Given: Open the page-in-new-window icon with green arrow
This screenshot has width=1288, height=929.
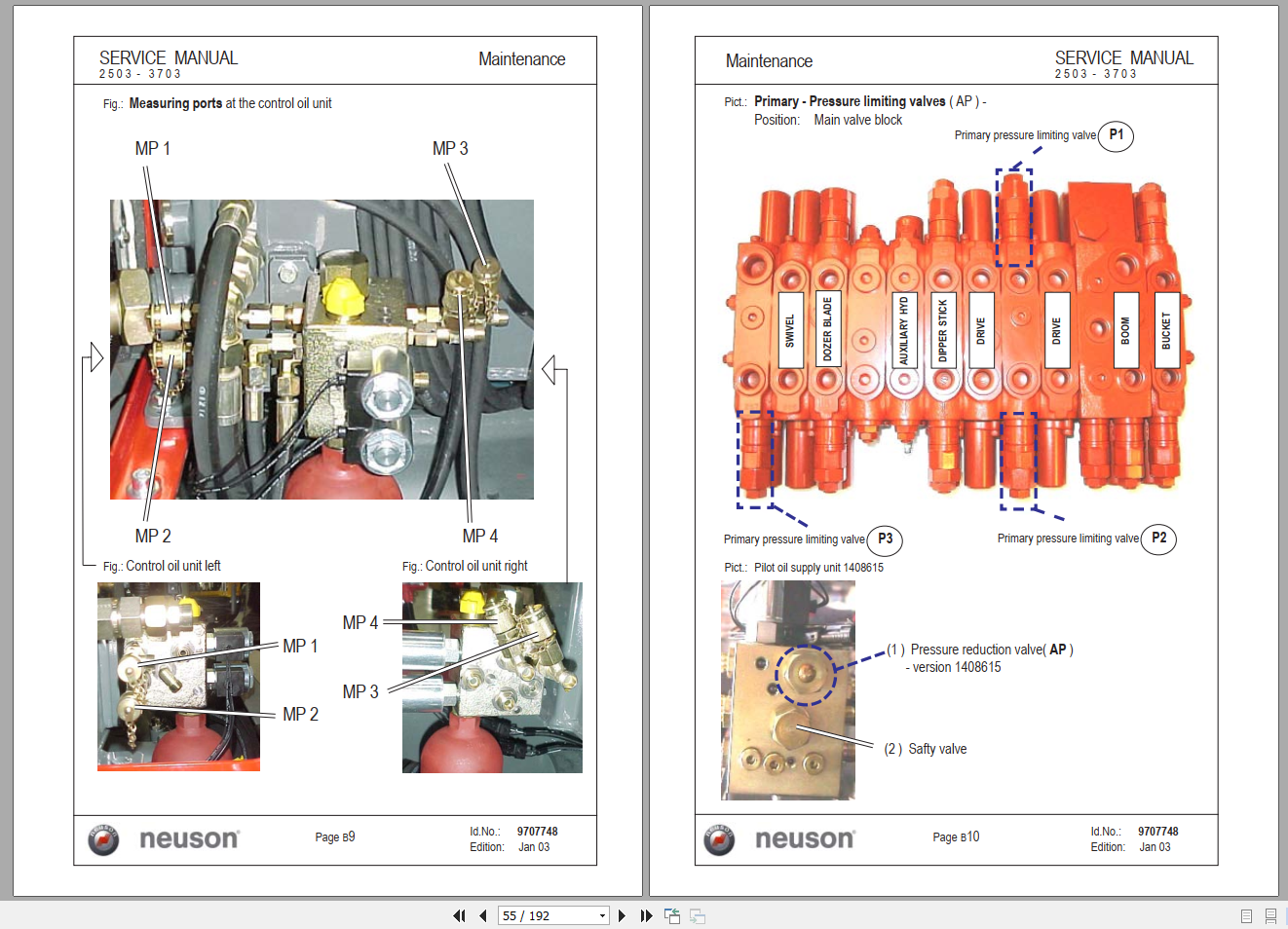Looking at the screenshot, I should tap(671, 915).
